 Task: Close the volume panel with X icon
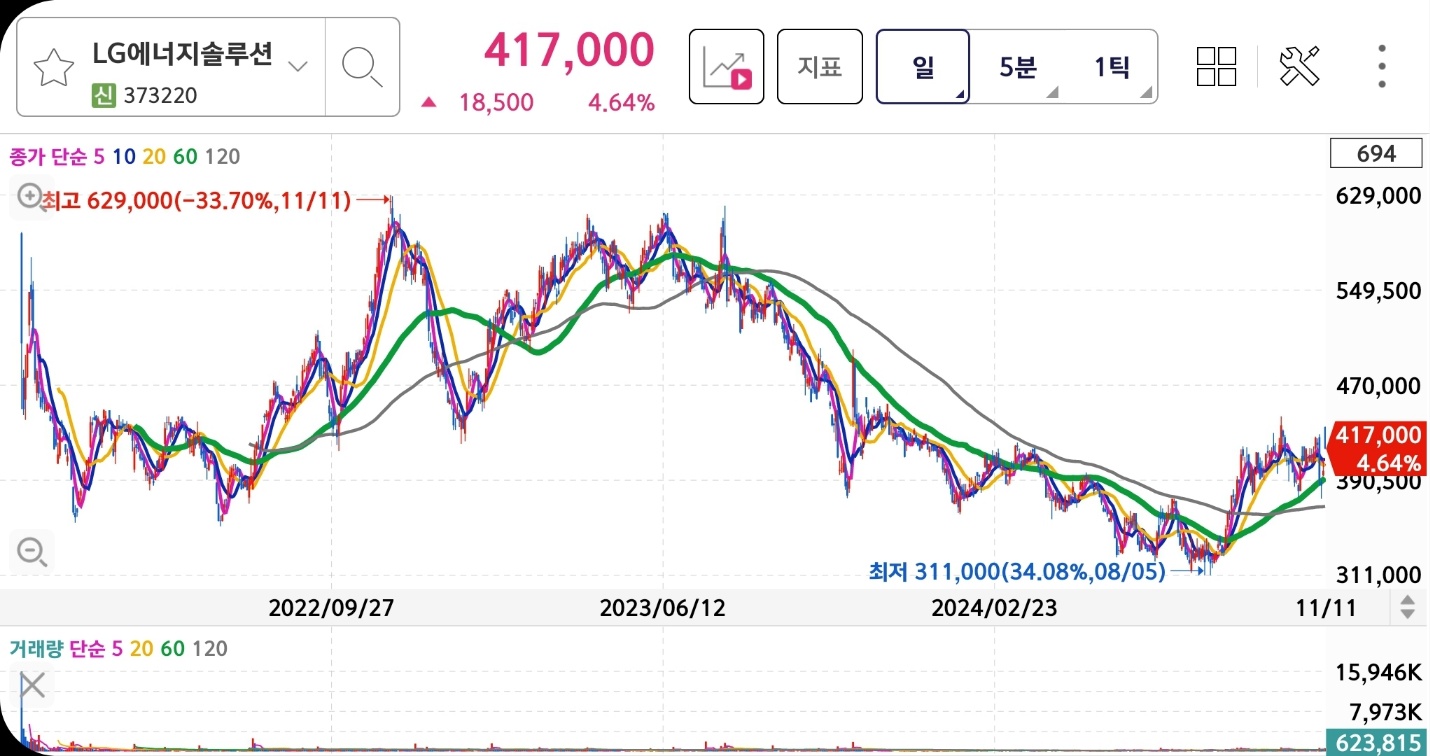(x=33, y=685)
